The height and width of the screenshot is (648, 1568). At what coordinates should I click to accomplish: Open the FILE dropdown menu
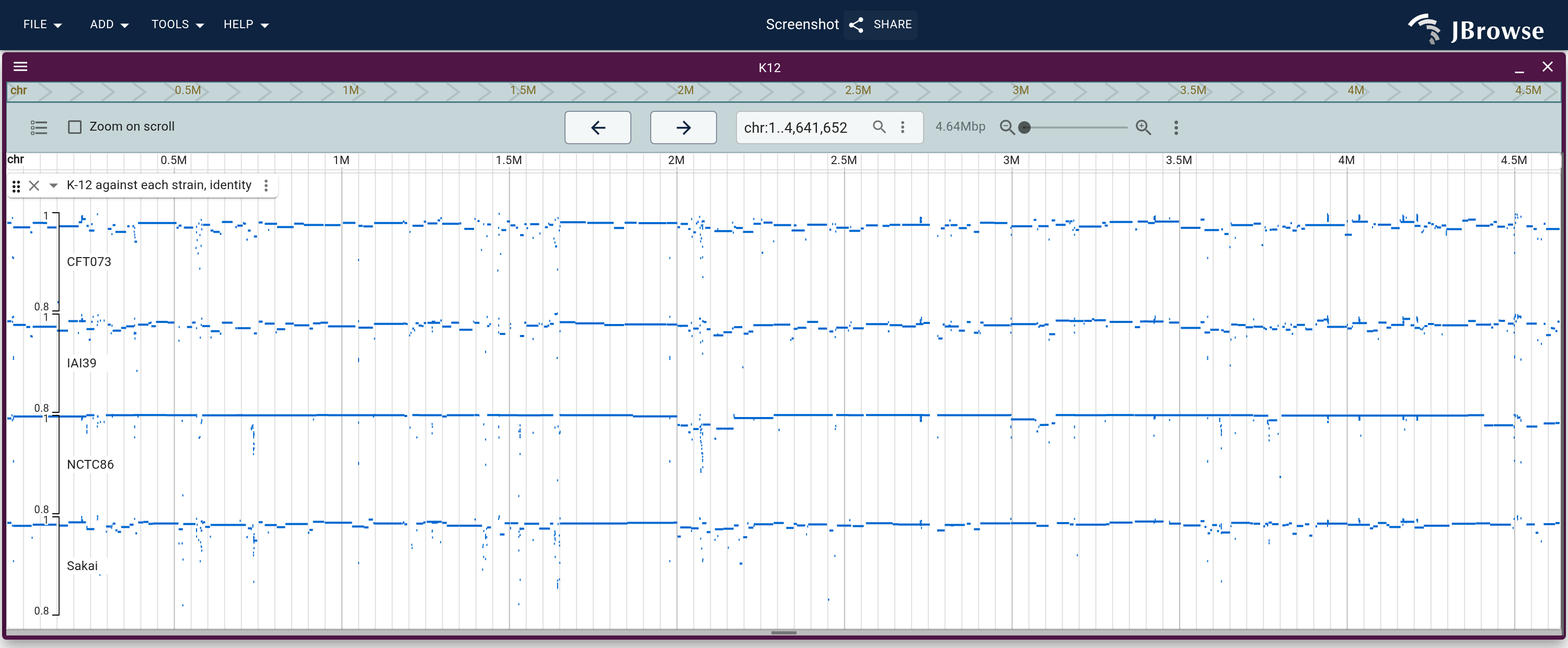click(43, 25)
